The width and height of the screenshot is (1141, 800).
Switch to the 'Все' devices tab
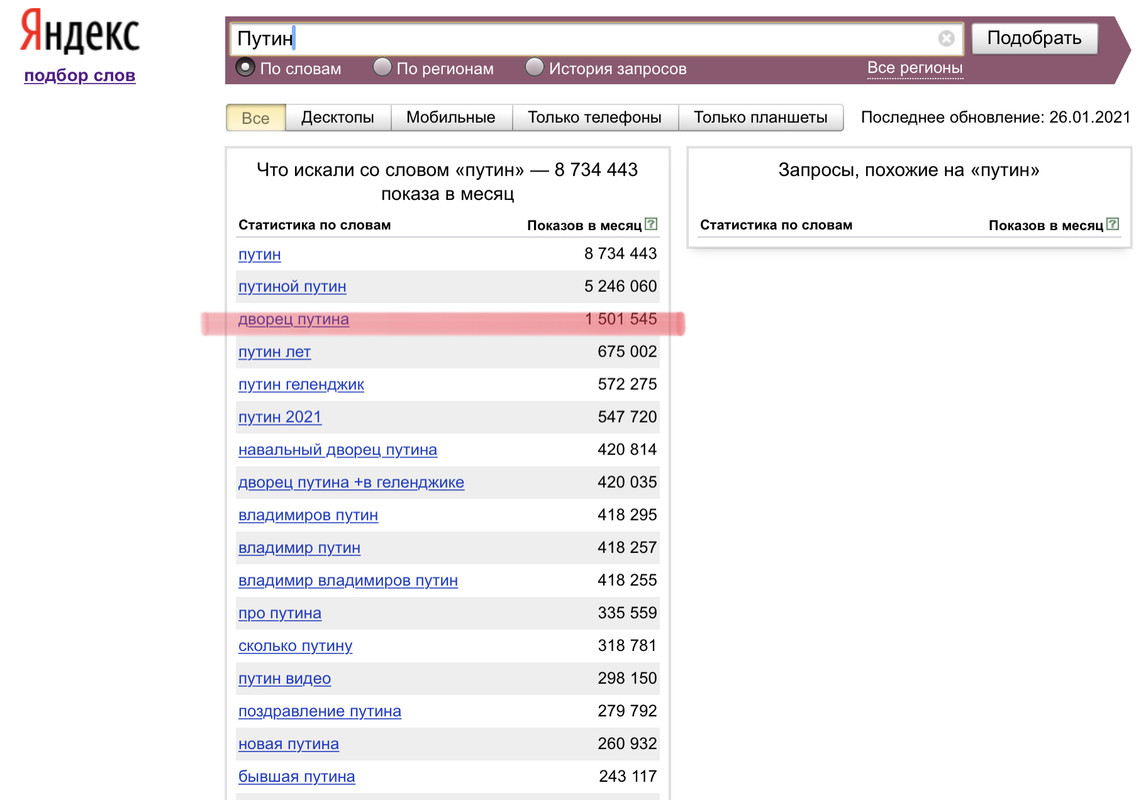pos(255,118)
